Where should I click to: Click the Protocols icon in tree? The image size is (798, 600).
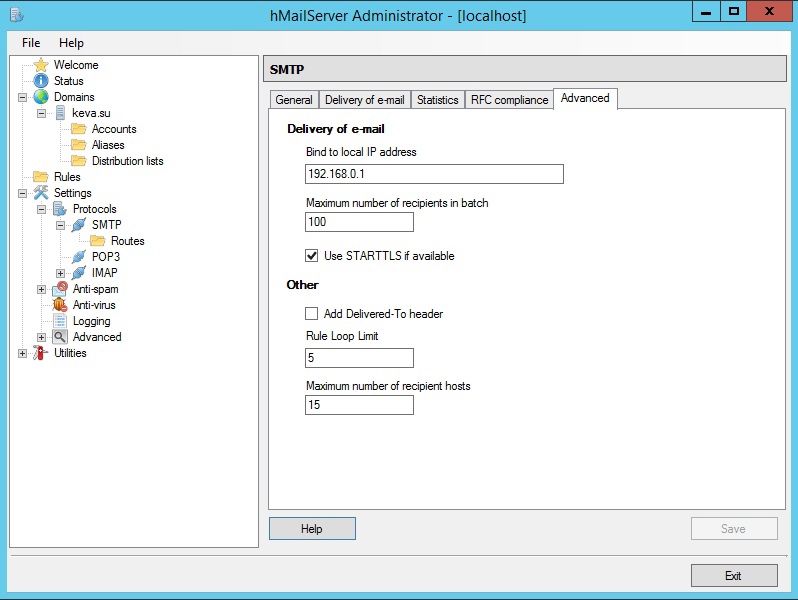pos(60,209)
